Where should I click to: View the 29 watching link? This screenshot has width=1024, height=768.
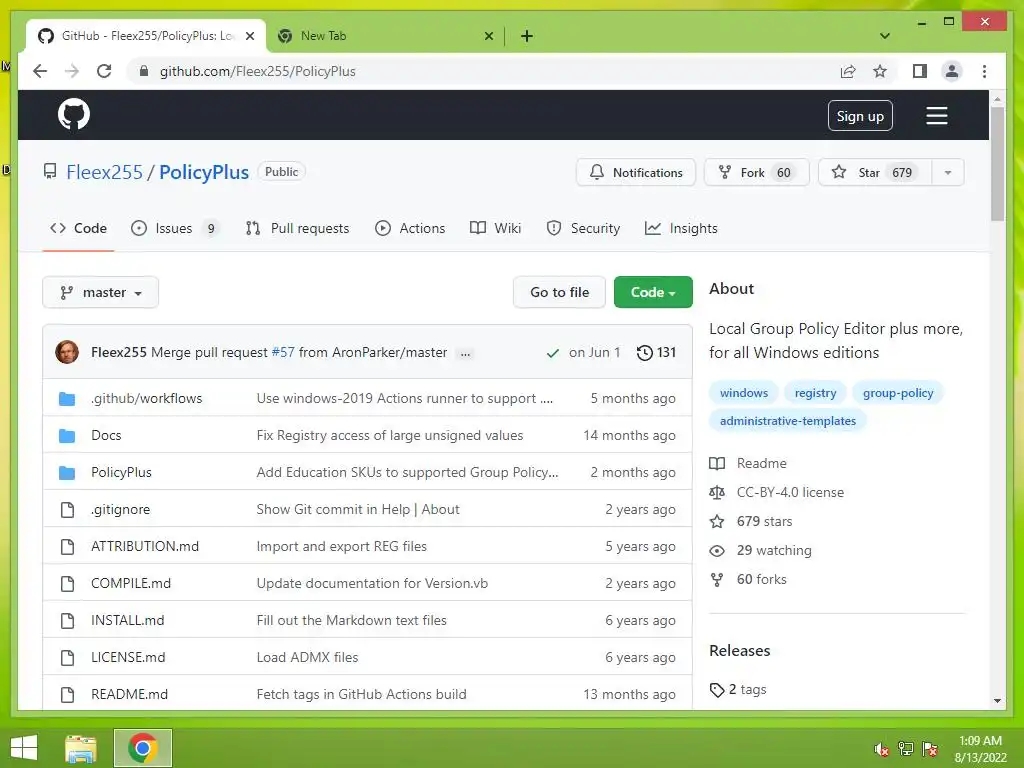(761, 551)
